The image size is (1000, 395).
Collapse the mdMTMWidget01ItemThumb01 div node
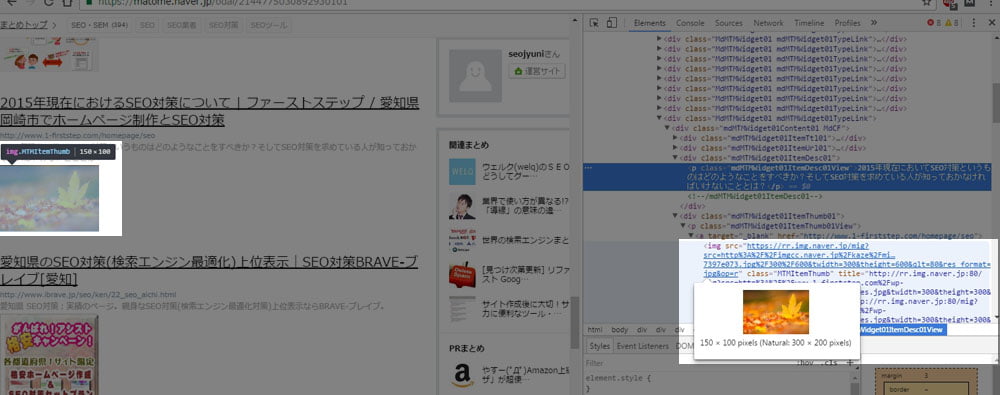coord(675,216)
